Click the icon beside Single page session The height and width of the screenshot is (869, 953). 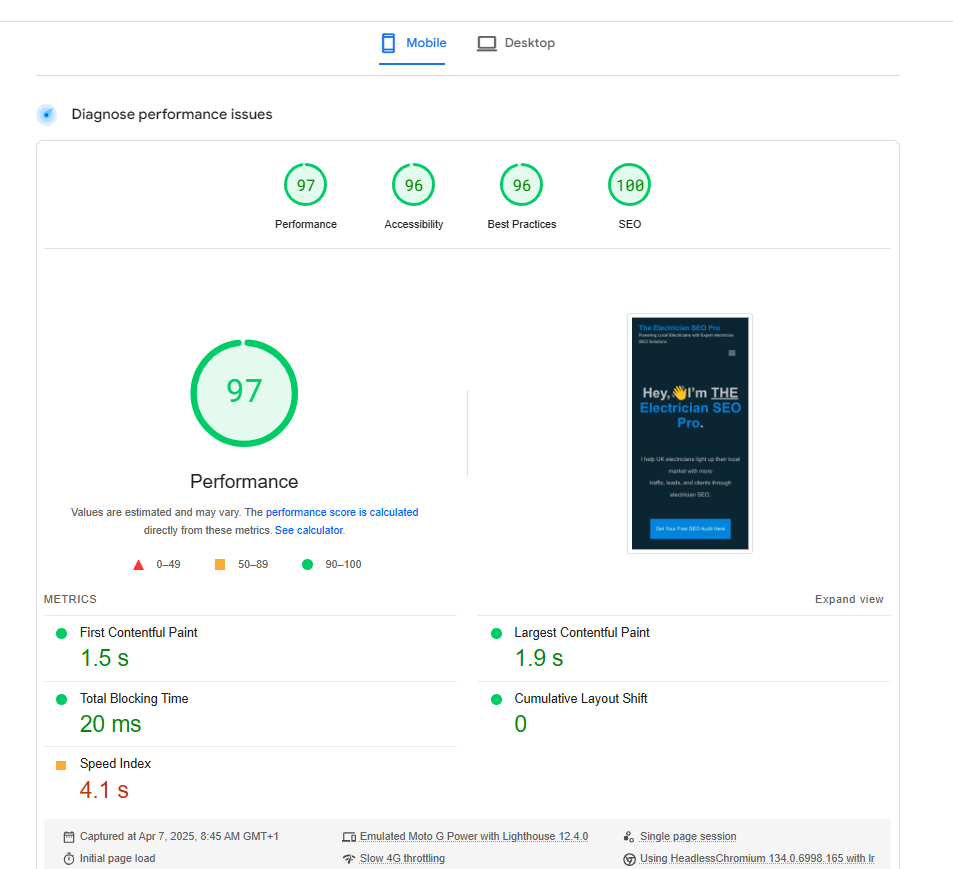[x=629, y=837]
